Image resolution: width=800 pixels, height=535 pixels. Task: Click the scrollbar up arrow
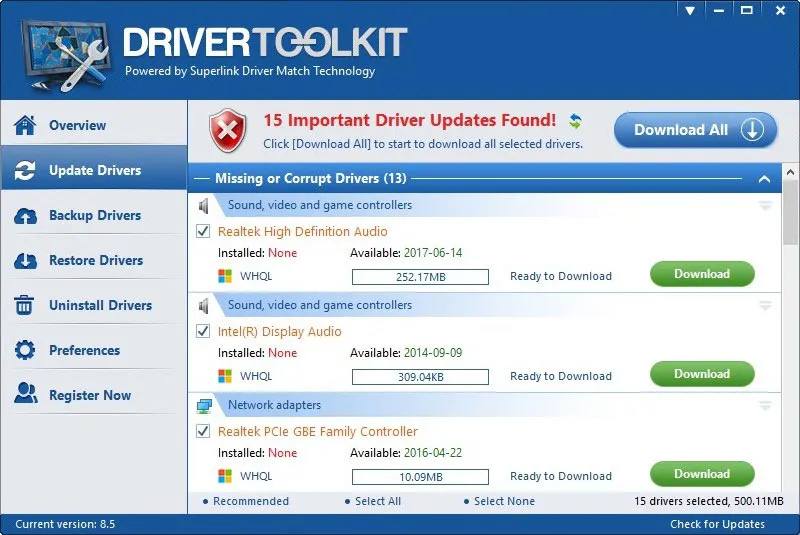[x=790, y=172]
